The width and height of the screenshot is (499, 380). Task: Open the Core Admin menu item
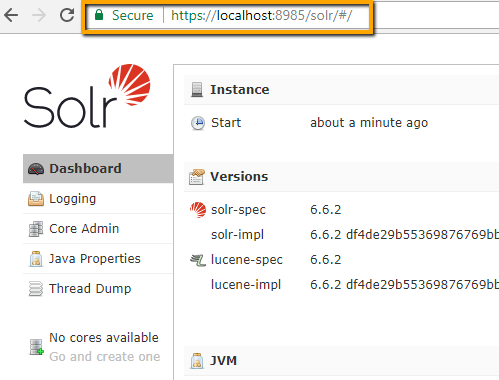pyautogui.click(x=98, y=229)
